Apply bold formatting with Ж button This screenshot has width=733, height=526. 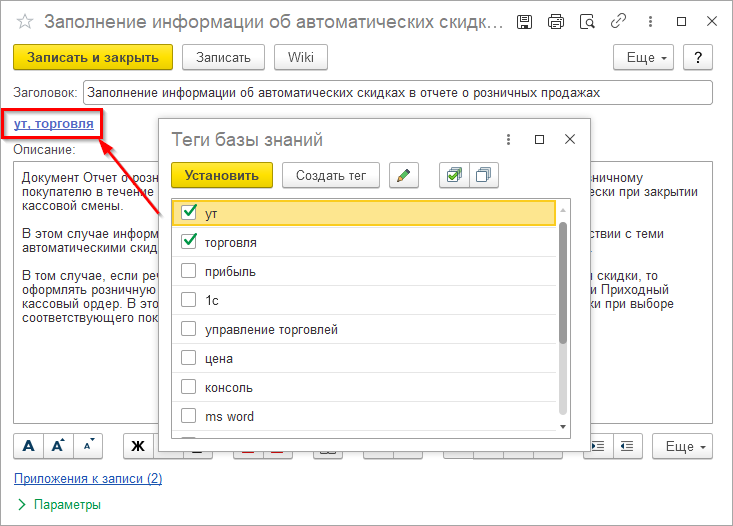point(138,445)
